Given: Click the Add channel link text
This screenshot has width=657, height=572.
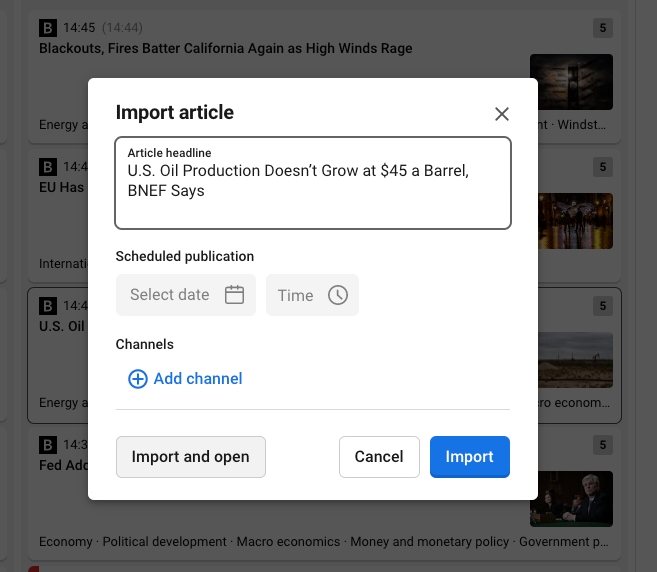Looking at the screenshot, I should click(x=198, y=379).
